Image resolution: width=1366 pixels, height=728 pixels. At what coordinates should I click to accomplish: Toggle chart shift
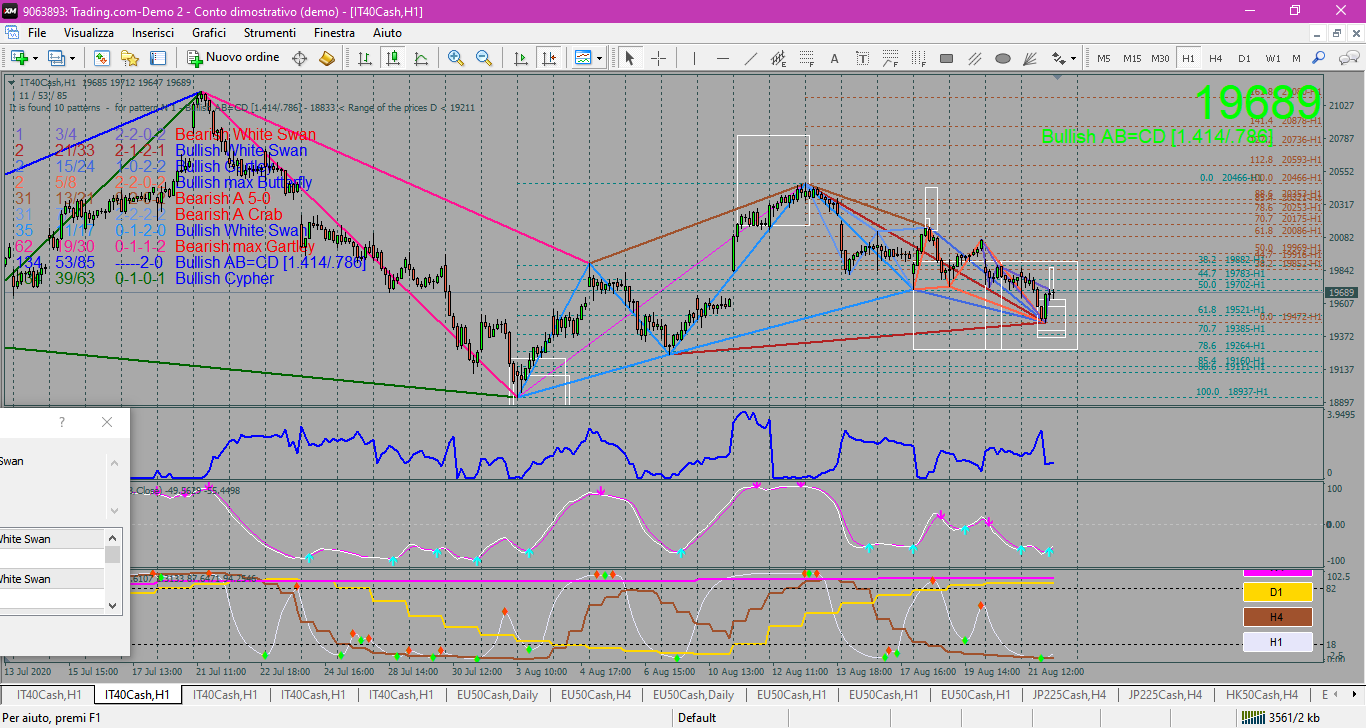coord(548,58)
